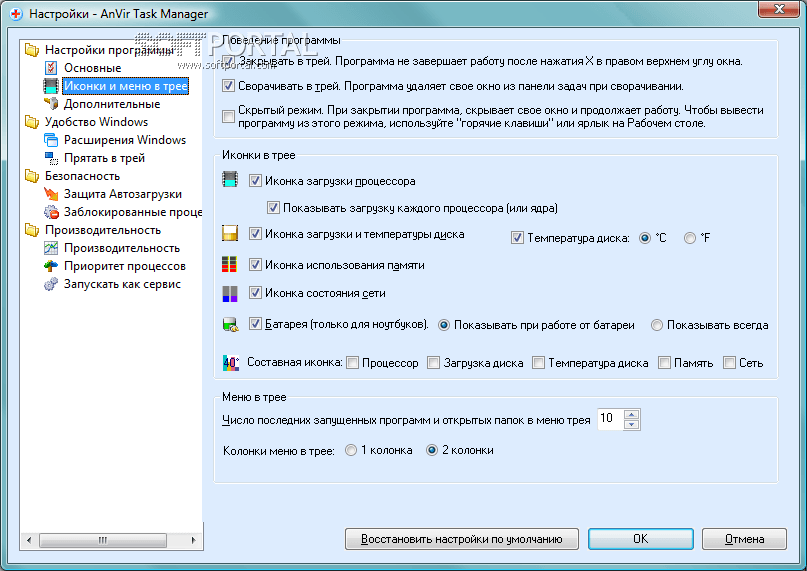This screenshot has height=571, width=807.
Task: Click the AnVir red cross title bar icon
Action: pyautogui.click(x=16, y=14)
